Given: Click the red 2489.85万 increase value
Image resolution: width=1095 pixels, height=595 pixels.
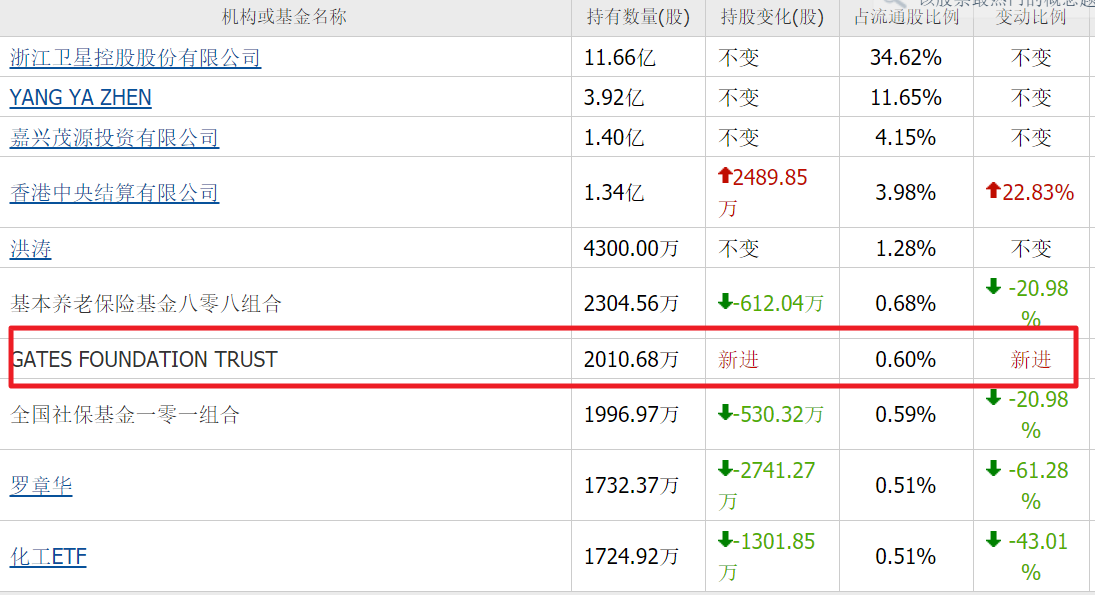Looking at the screenshot, I should tap(763, 193).
